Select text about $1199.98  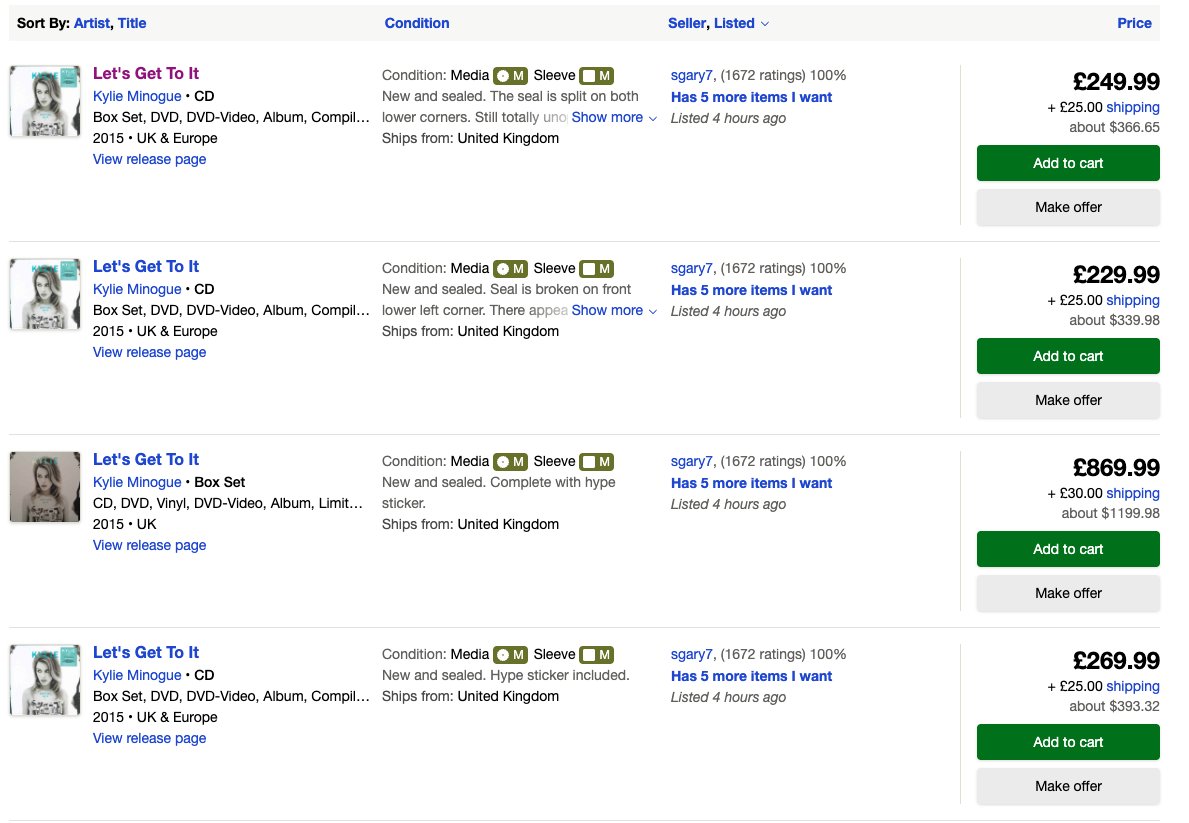pyautogui.click(x=1110, y=513)
